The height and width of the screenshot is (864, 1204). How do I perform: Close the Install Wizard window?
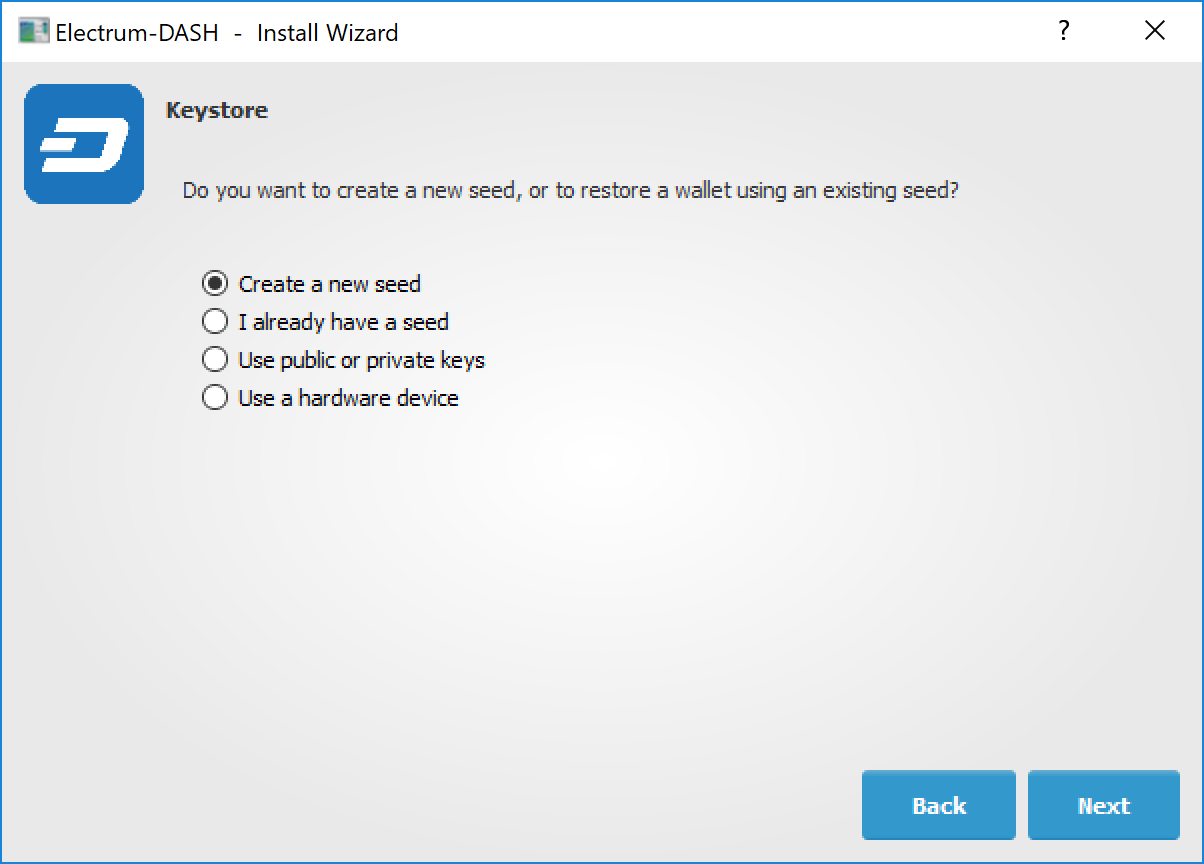point(1155,31)
